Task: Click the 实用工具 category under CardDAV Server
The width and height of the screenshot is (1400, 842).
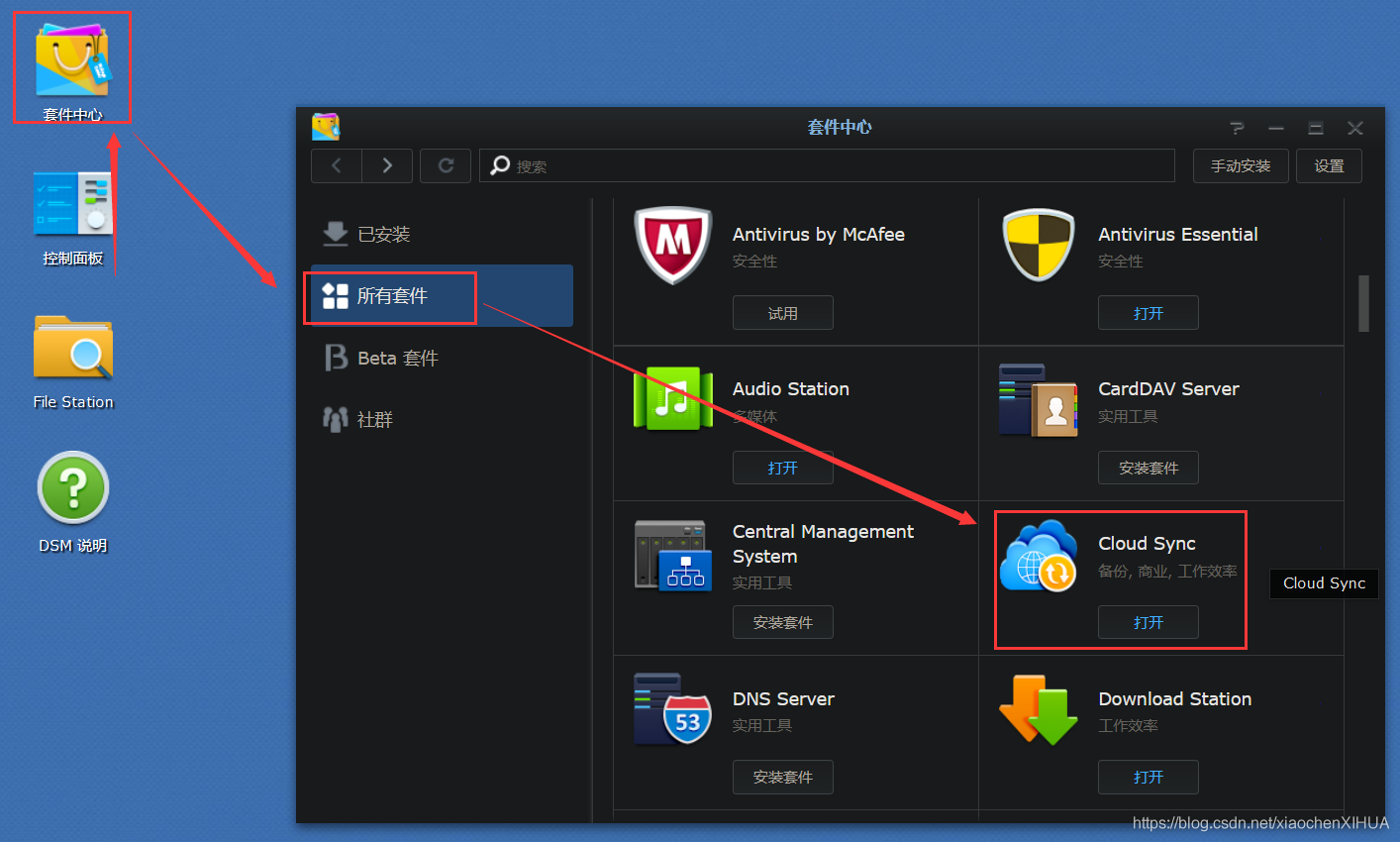Action: tap(1128, 417)
